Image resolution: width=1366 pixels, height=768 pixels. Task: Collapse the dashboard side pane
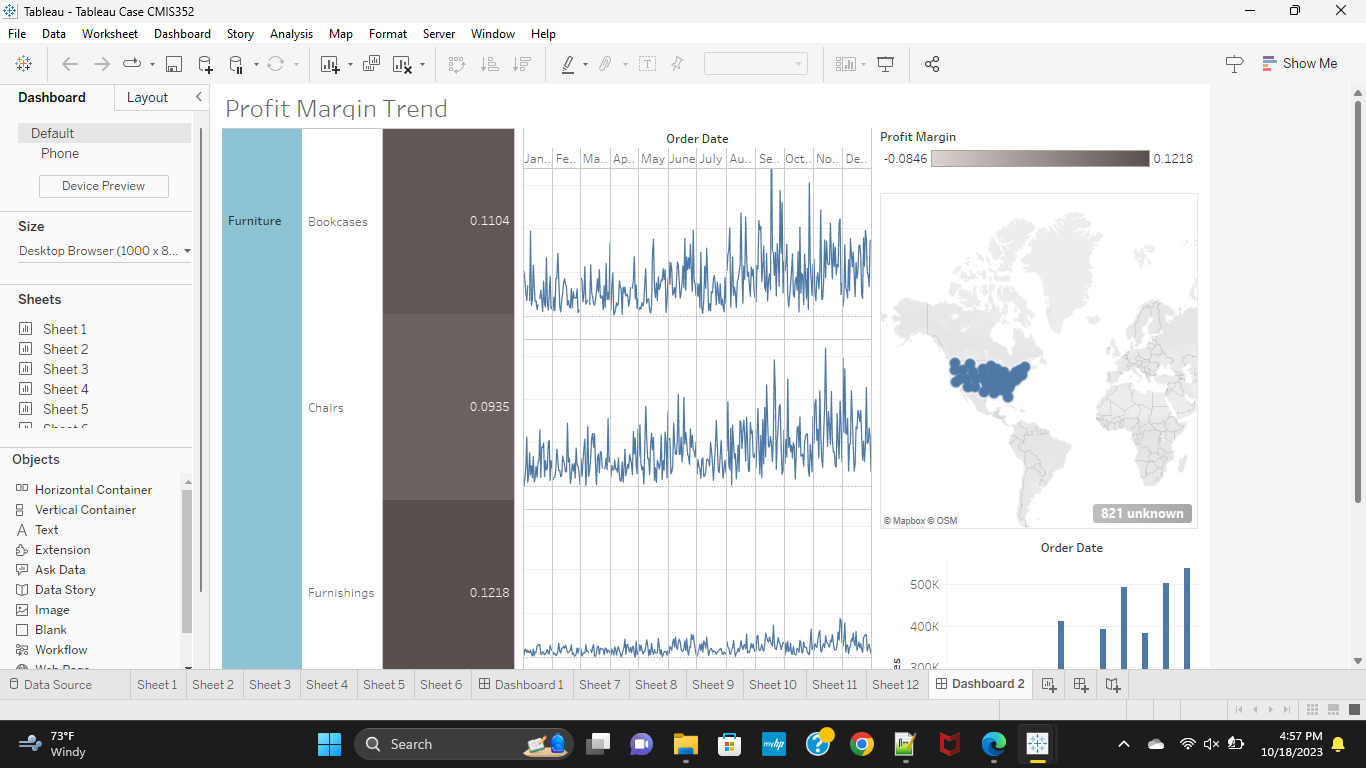[198, 97]
